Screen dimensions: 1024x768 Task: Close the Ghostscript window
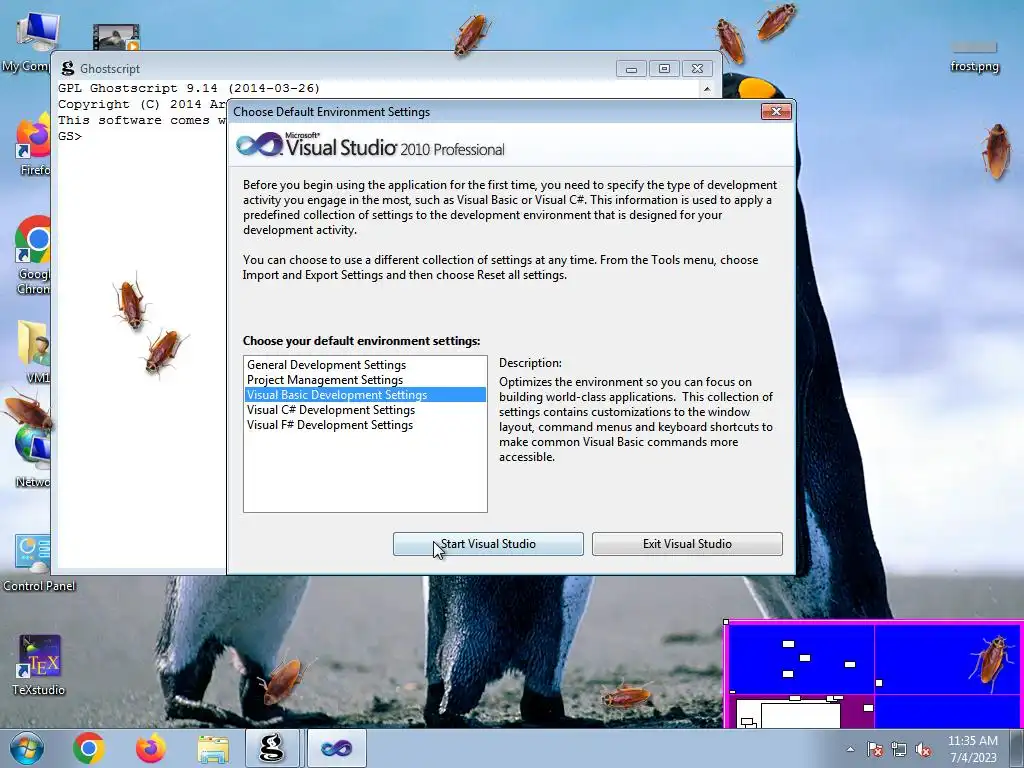click(697, 69)
